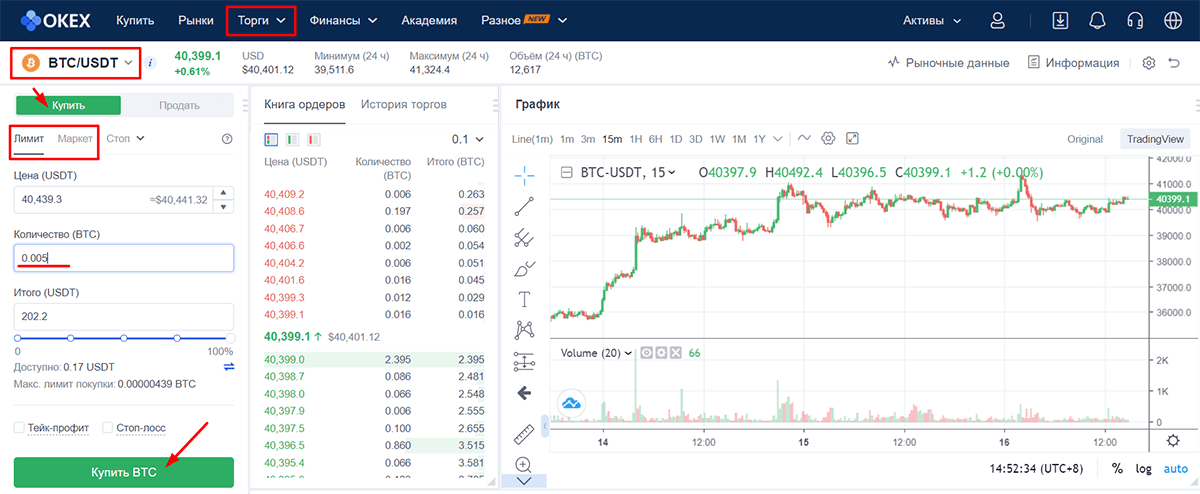
Task: Open the notifications bell
Action: tap(1098, 20)
